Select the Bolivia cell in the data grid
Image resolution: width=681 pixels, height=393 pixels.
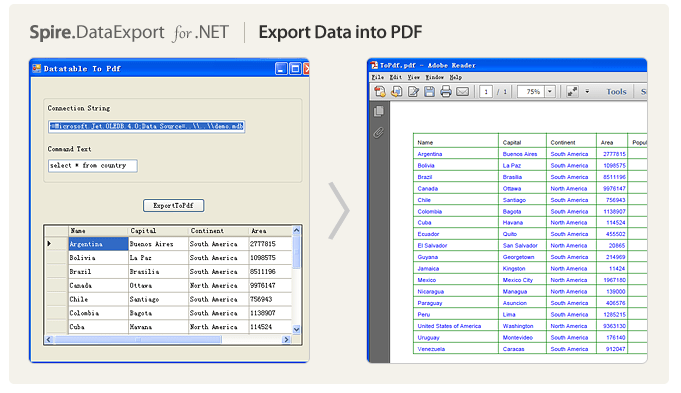(x=98, y=258)
